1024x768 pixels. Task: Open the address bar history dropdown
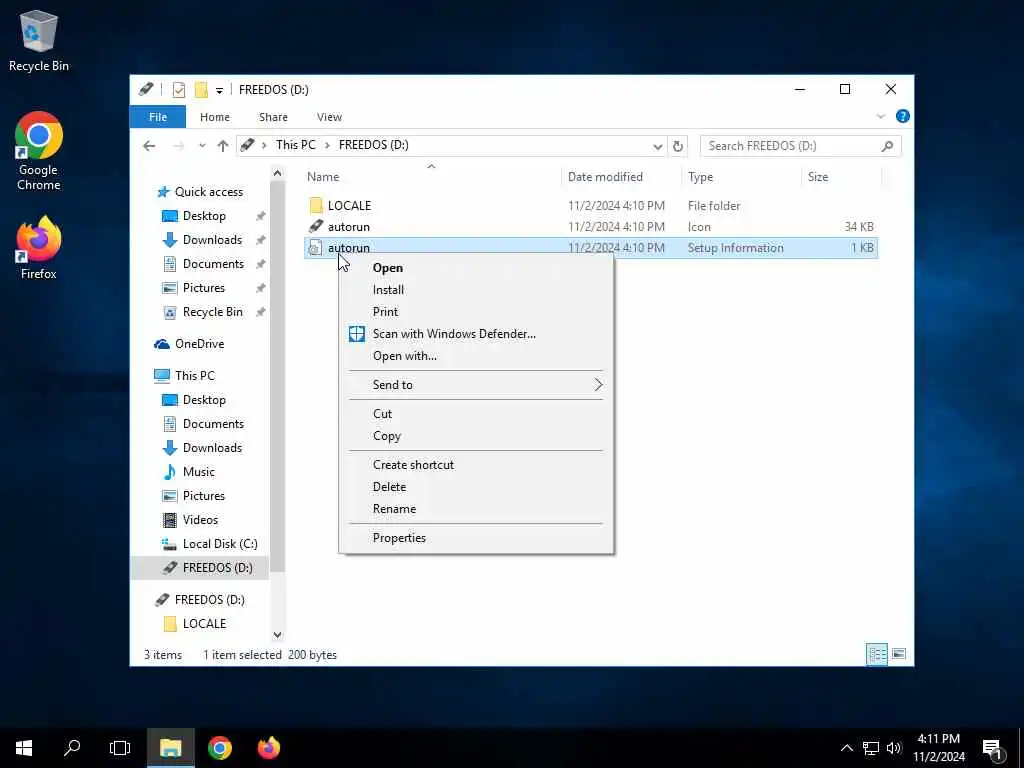pos(658,146)
